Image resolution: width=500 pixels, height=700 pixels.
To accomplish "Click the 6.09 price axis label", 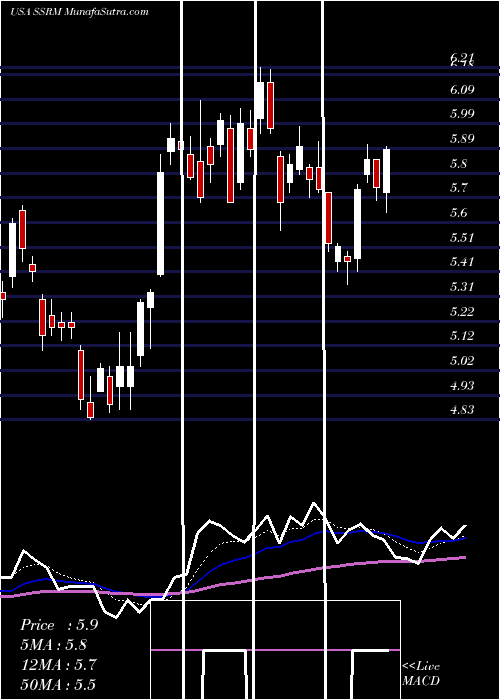I will point(462,90).
